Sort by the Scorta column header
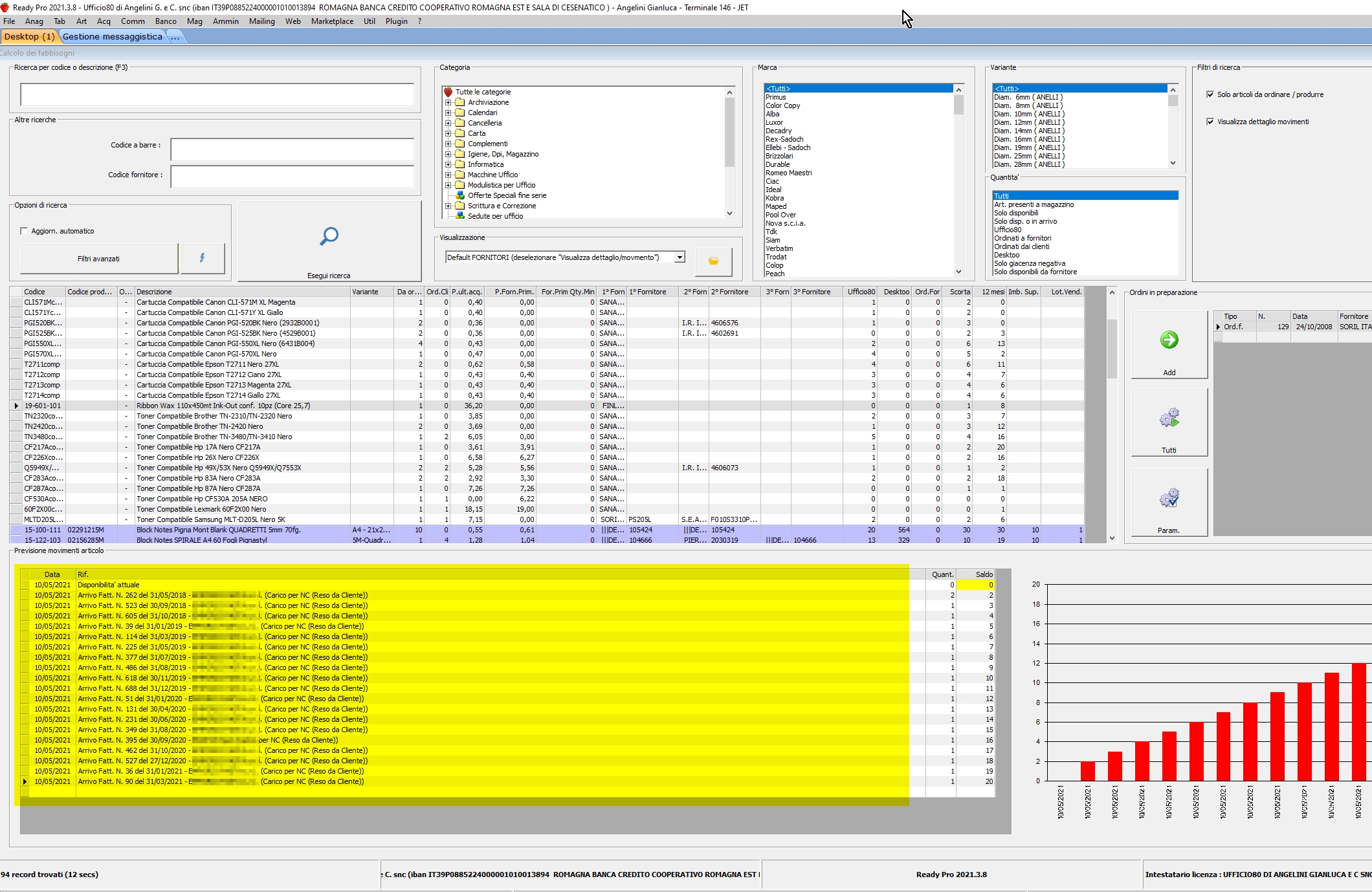The image size is (1372, 892). click(x=958, y=292)
